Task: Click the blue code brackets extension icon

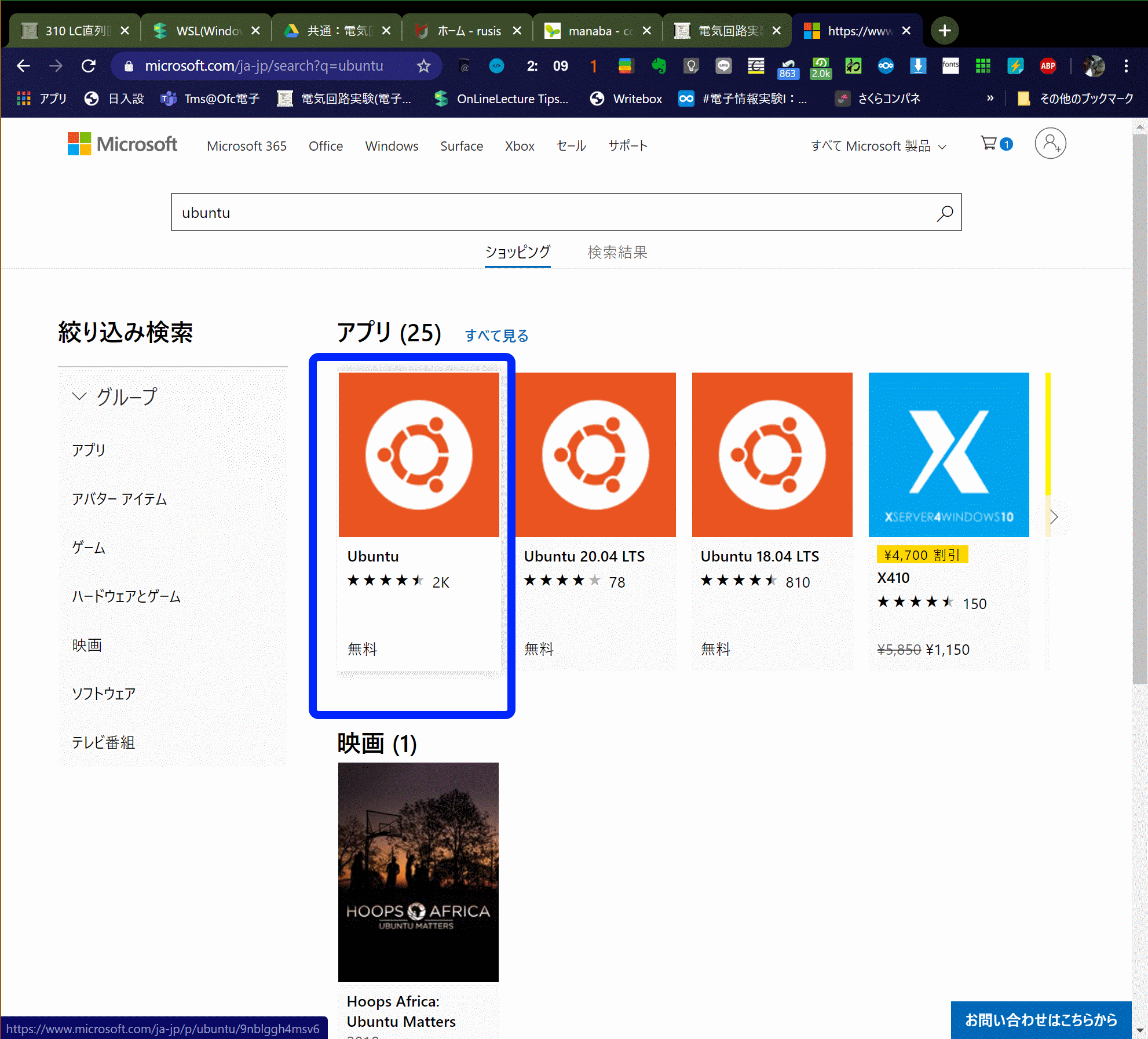Action: 496,66
